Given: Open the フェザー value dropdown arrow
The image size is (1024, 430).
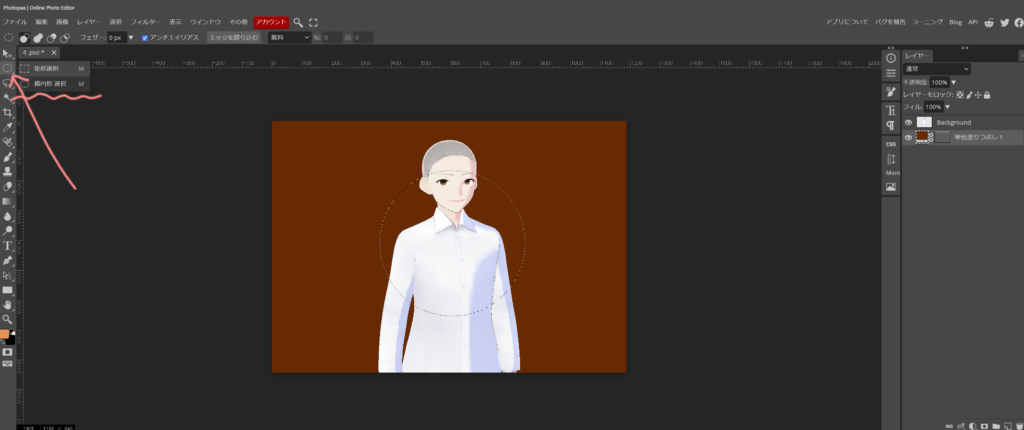Looking at the screenshot, I should (x=131, y=37).
